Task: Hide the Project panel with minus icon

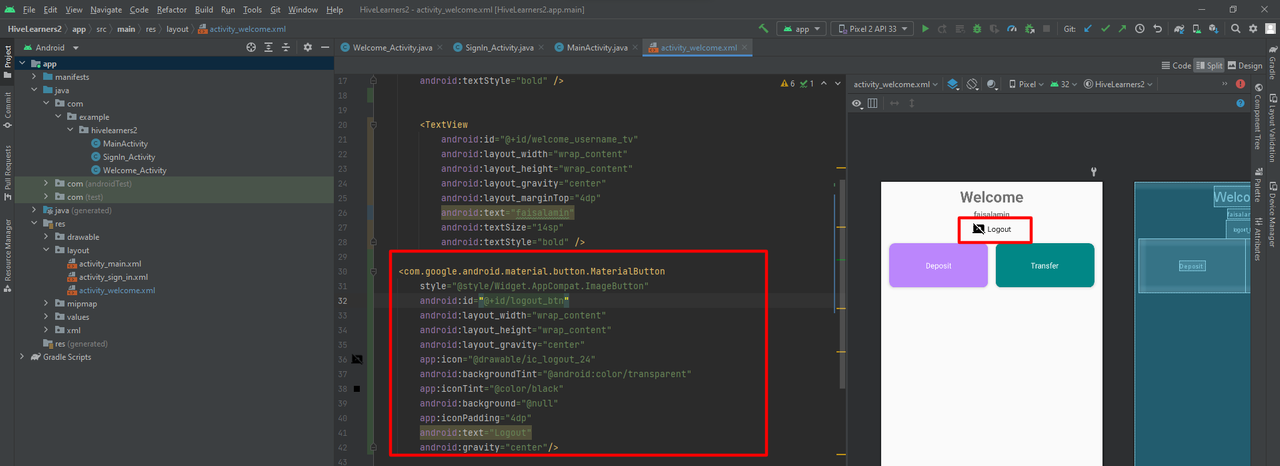Action: [325, 47]
